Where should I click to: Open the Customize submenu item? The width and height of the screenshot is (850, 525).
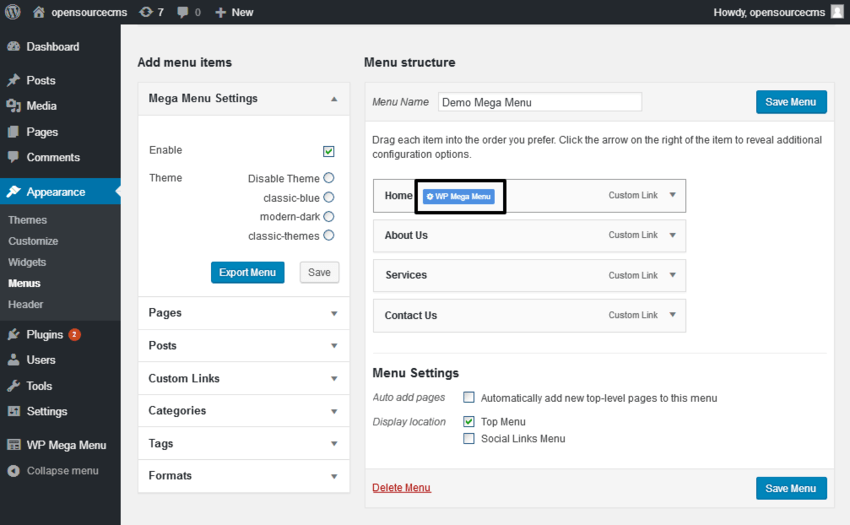point(33,241)
